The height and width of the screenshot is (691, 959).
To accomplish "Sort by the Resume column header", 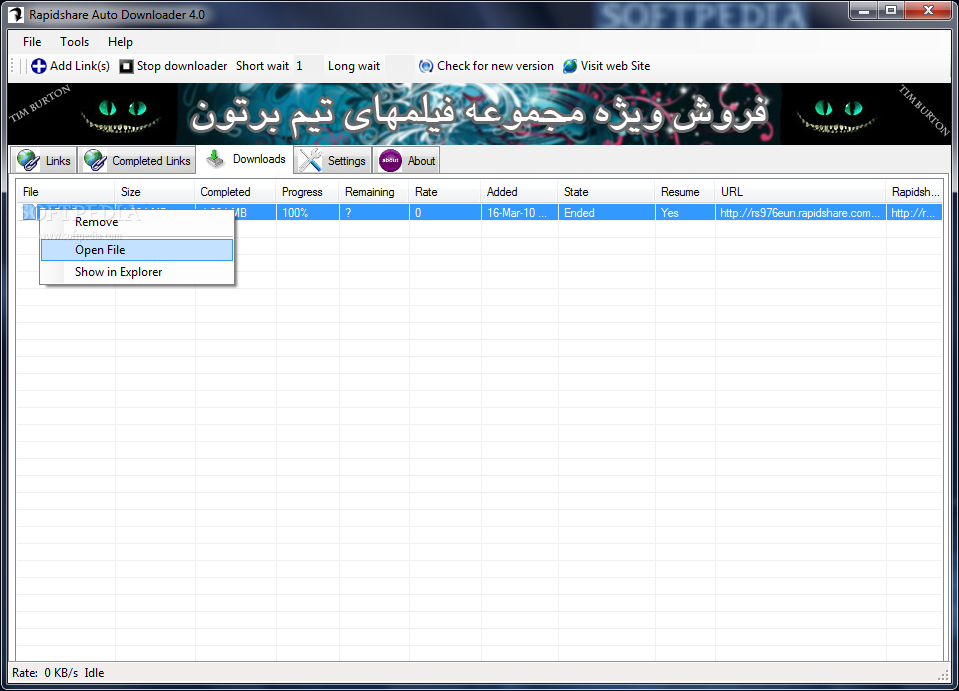I will tap(685, 192).
